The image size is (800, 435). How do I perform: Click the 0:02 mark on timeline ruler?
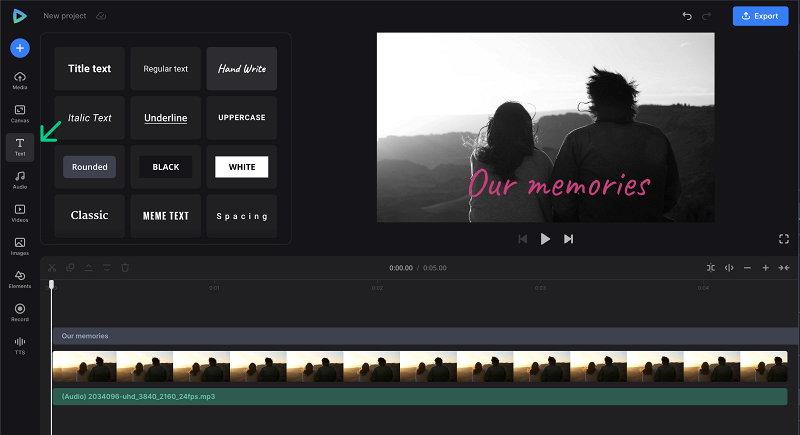coord(377,288)
